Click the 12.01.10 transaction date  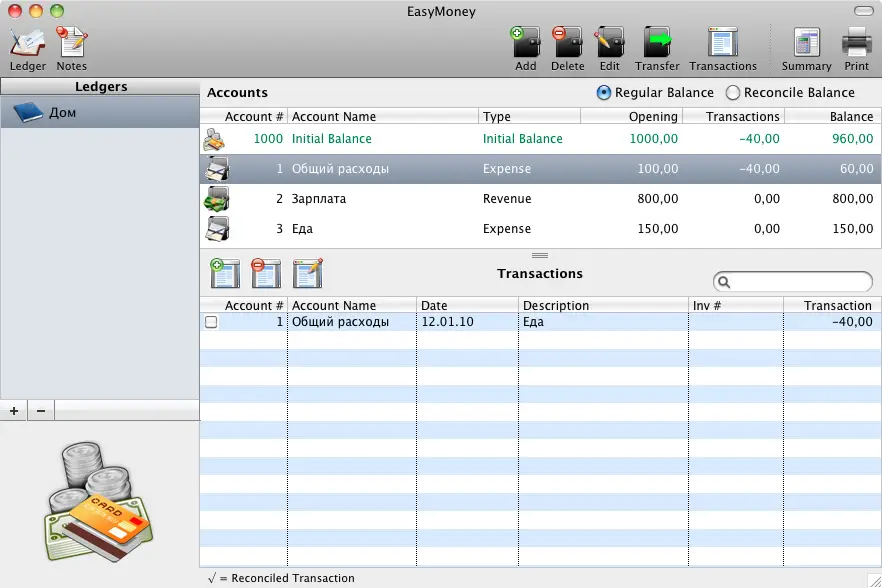click(447, 322)
